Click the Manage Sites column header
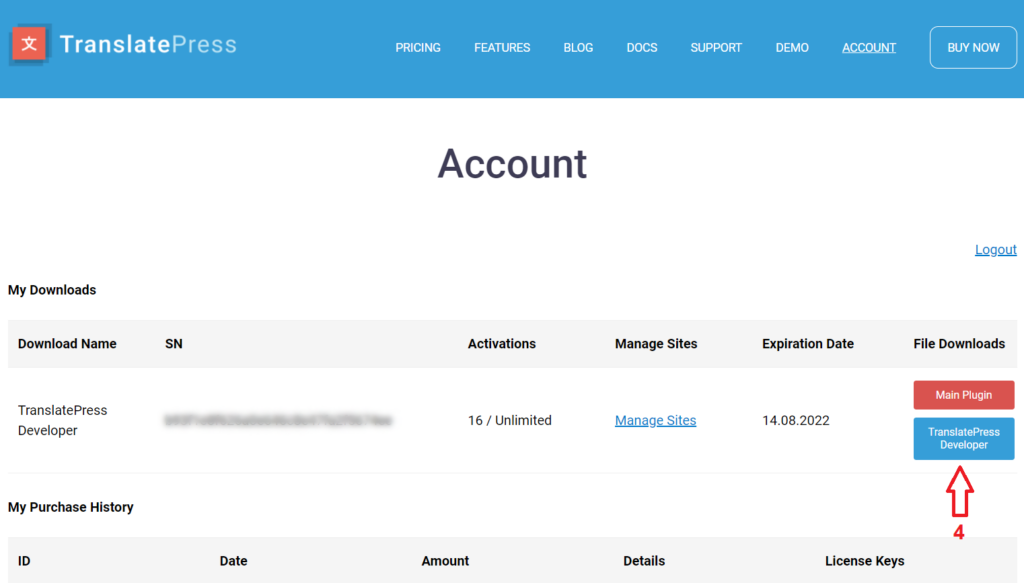This screenshot has width=1024, height=583. [x=656, y=344]
